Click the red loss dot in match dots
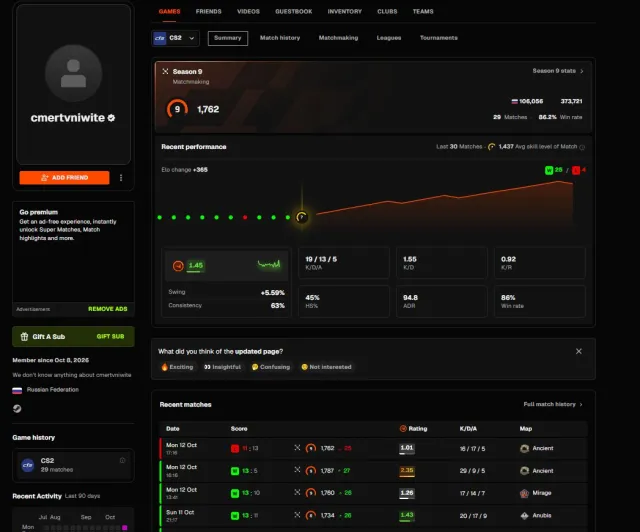This screenshot has height=532, width=640. (245, 218)
